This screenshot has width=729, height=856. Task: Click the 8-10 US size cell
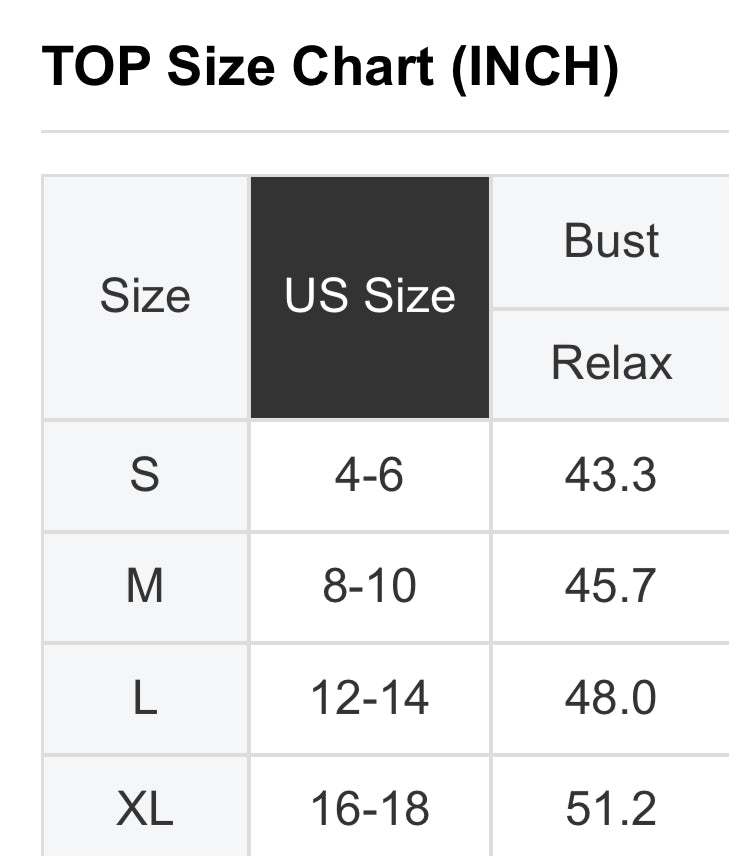click(x=369, y=587)
